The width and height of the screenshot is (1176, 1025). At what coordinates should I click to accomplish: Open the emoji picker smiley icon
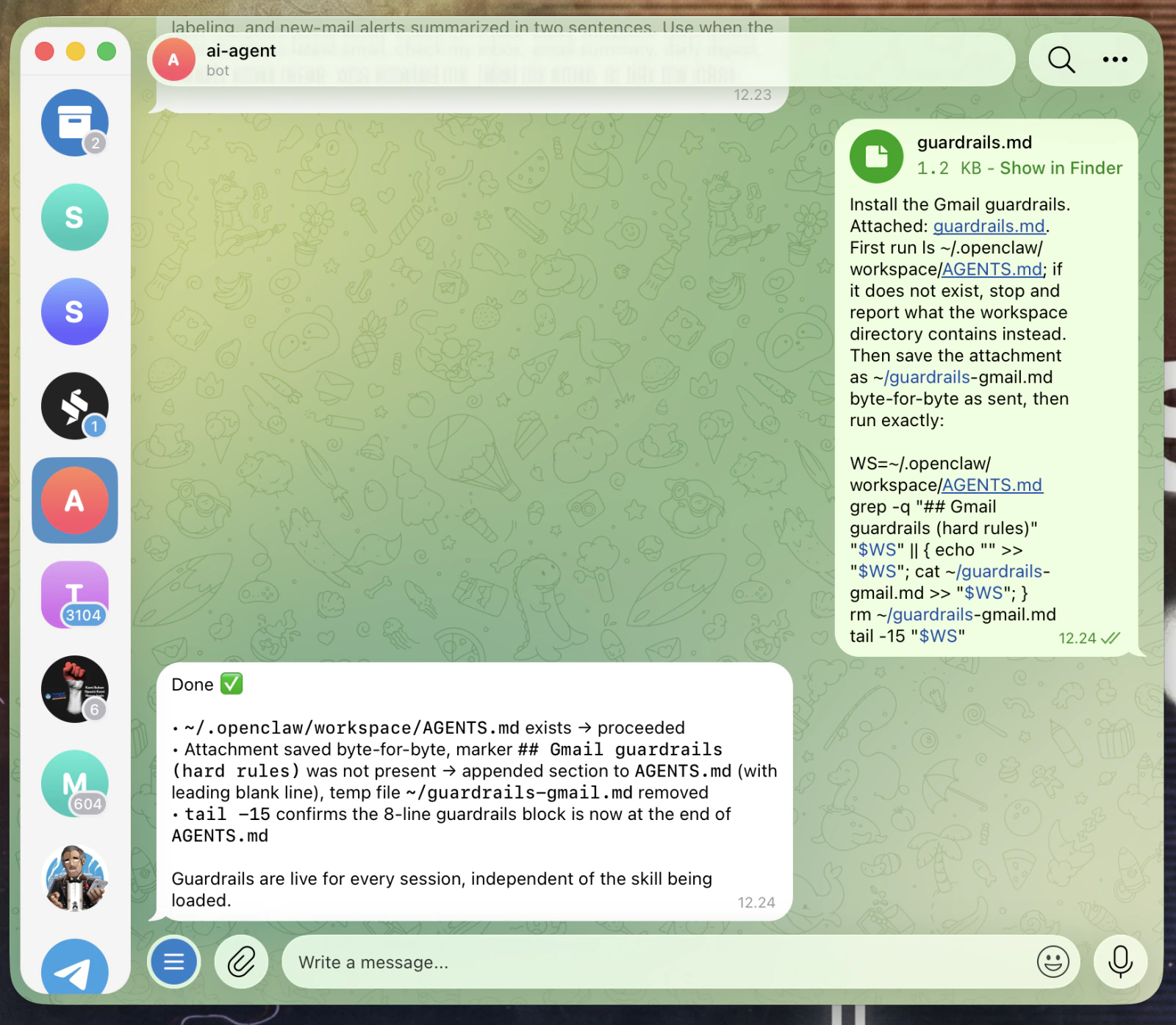click(1053, 961)
